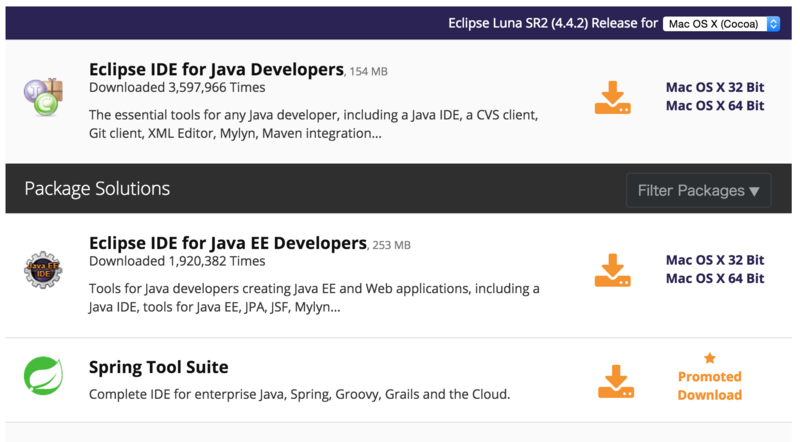Download Java Developers Mac OS X 32 Bit

[x=715, y=87]
